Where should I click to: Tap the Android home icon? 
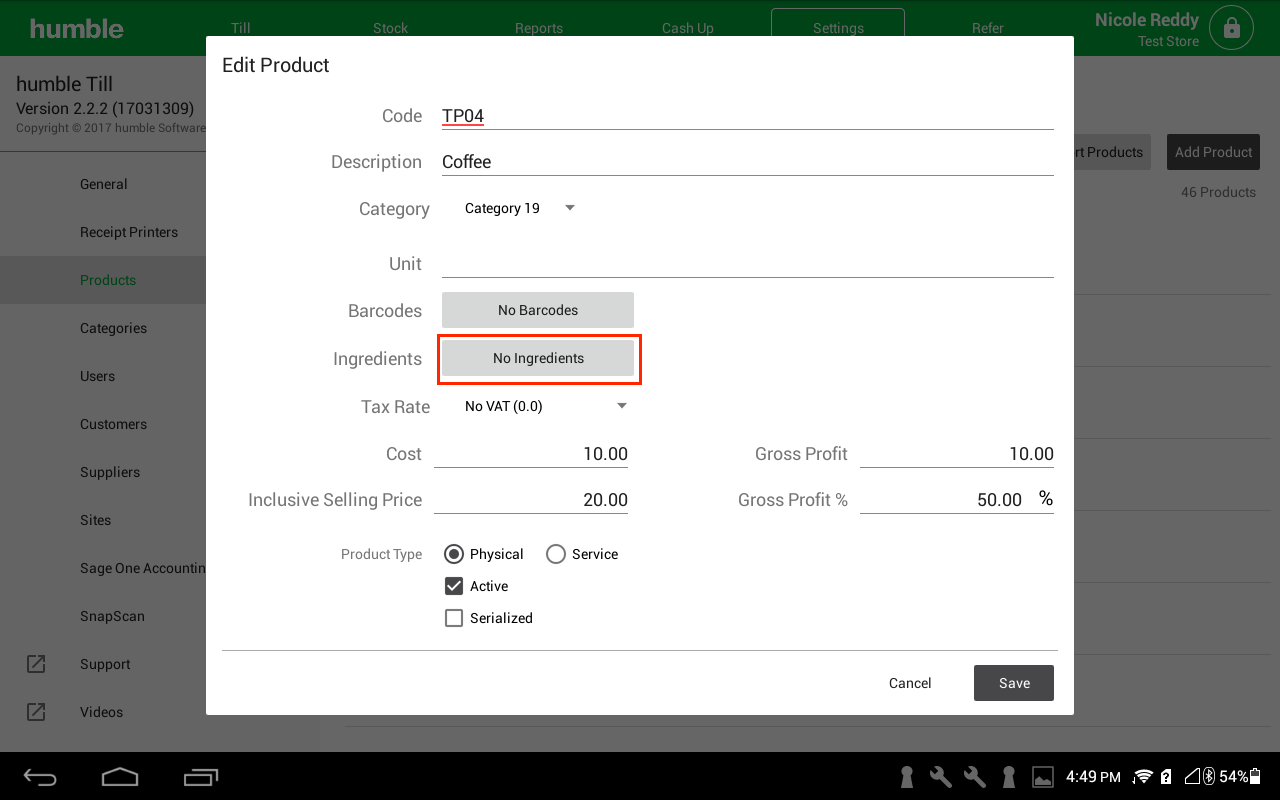click(x=120, y=776)
